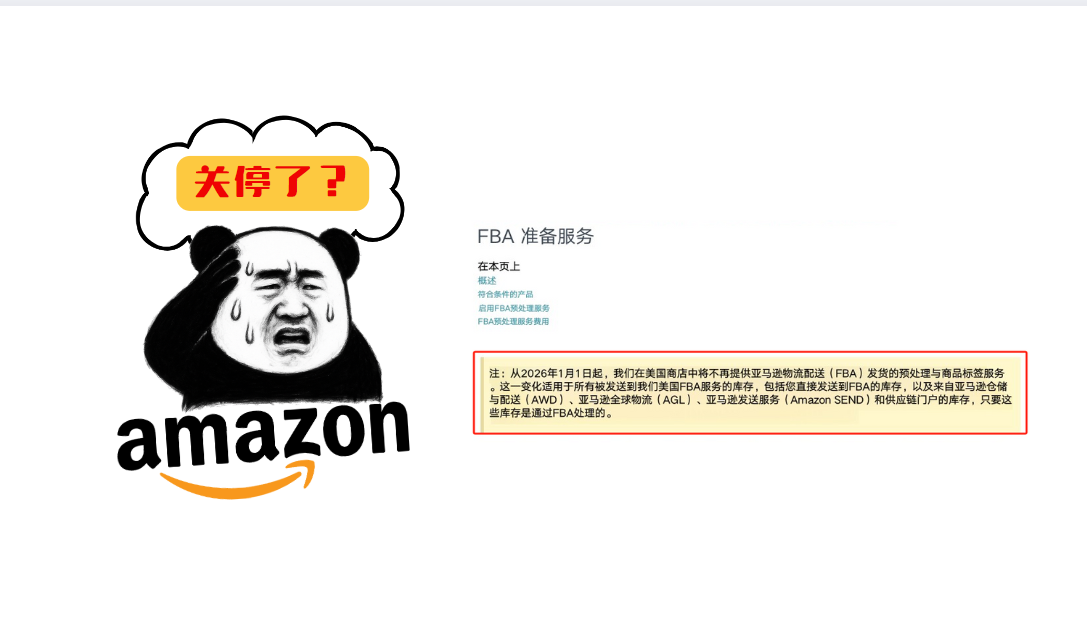
Task: Open the 启用FBA预处理服务 link
Action: (x=514, y=308)
